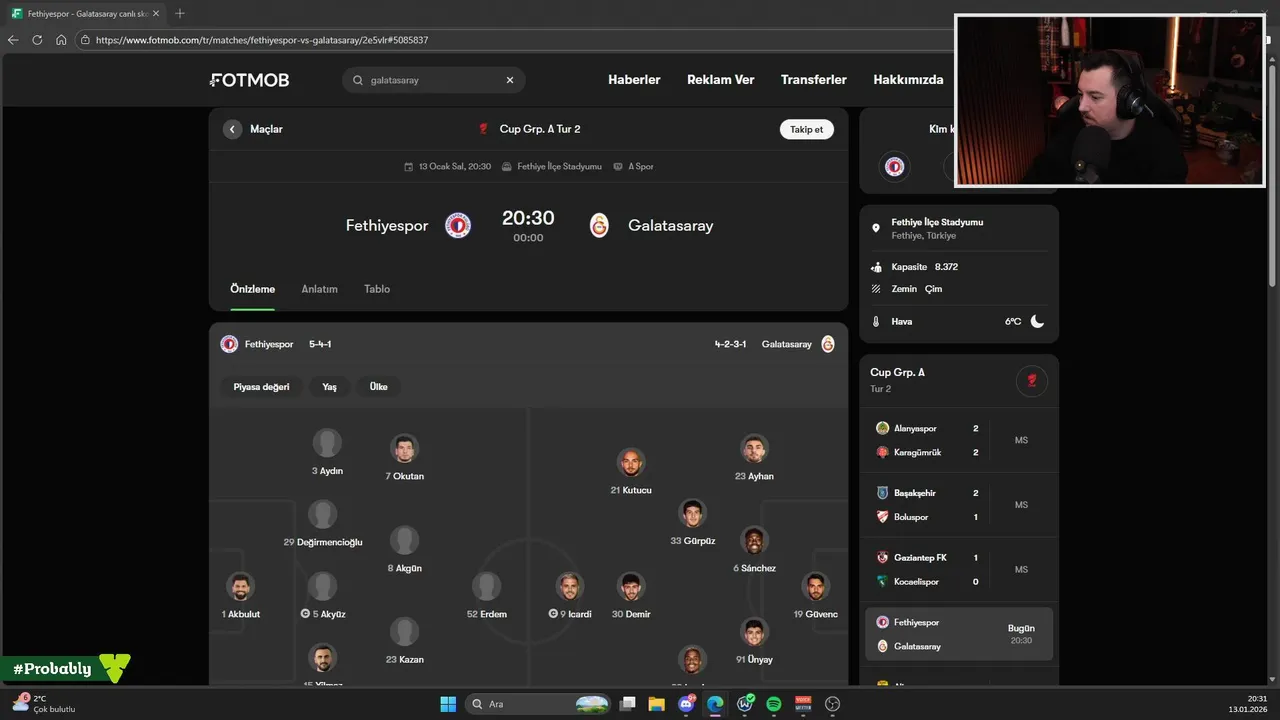Image resolution: width=1280 pixels, height=720 pixels.
Task: Open player 6 Sánchez
Action: click(754, 550)
